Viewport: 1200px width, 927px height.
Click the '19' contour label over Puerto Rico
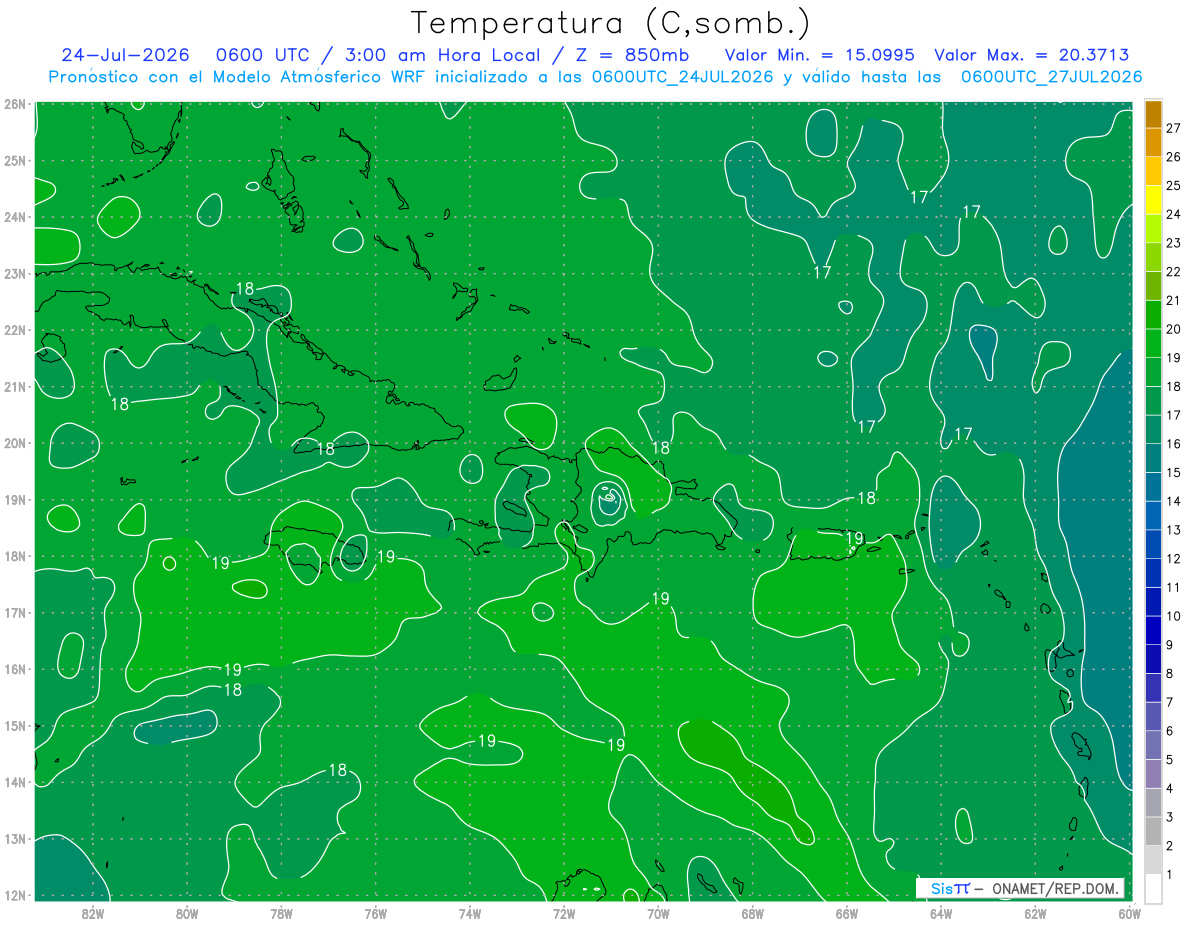854,538
